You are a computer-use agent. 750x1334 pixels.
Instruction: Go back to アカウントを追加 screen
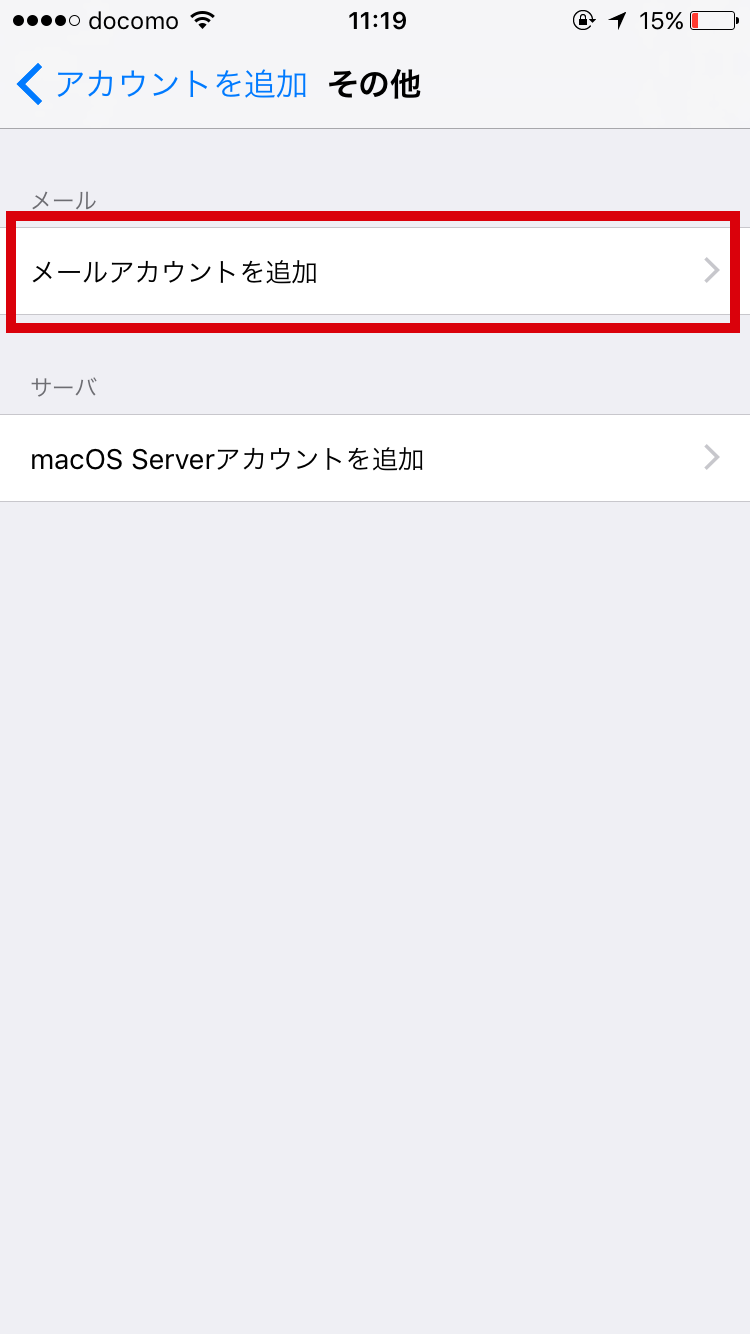(163, 84)
